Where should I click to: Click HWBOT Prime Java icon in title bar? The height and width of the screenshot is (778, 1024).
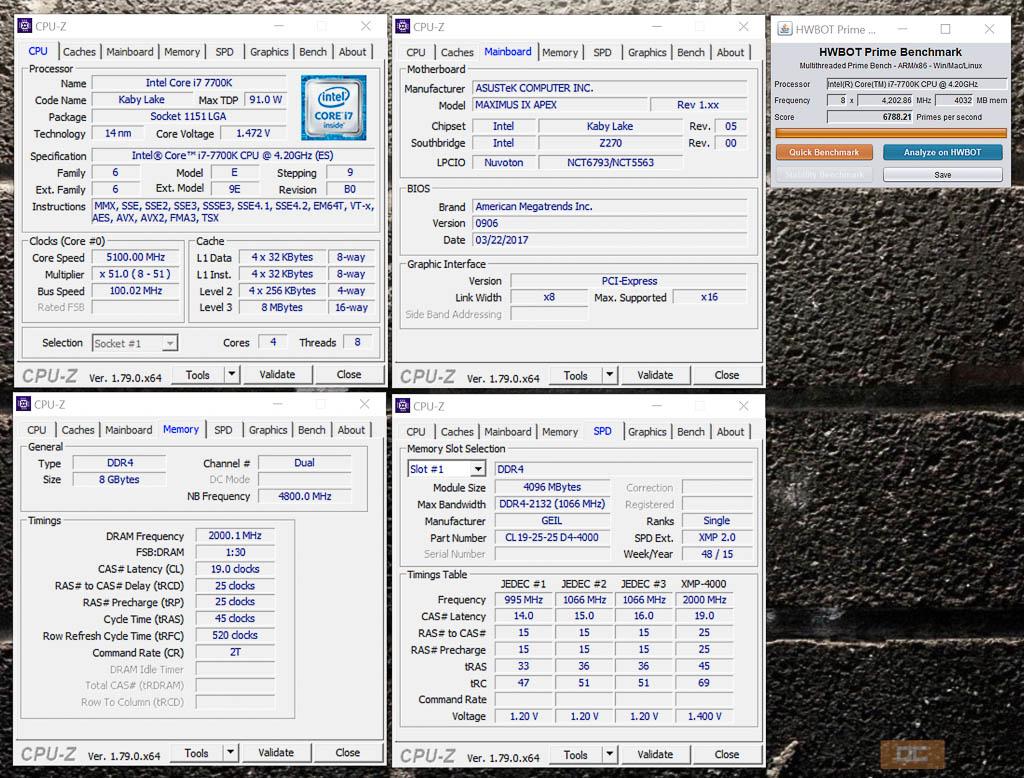[784, 29]
